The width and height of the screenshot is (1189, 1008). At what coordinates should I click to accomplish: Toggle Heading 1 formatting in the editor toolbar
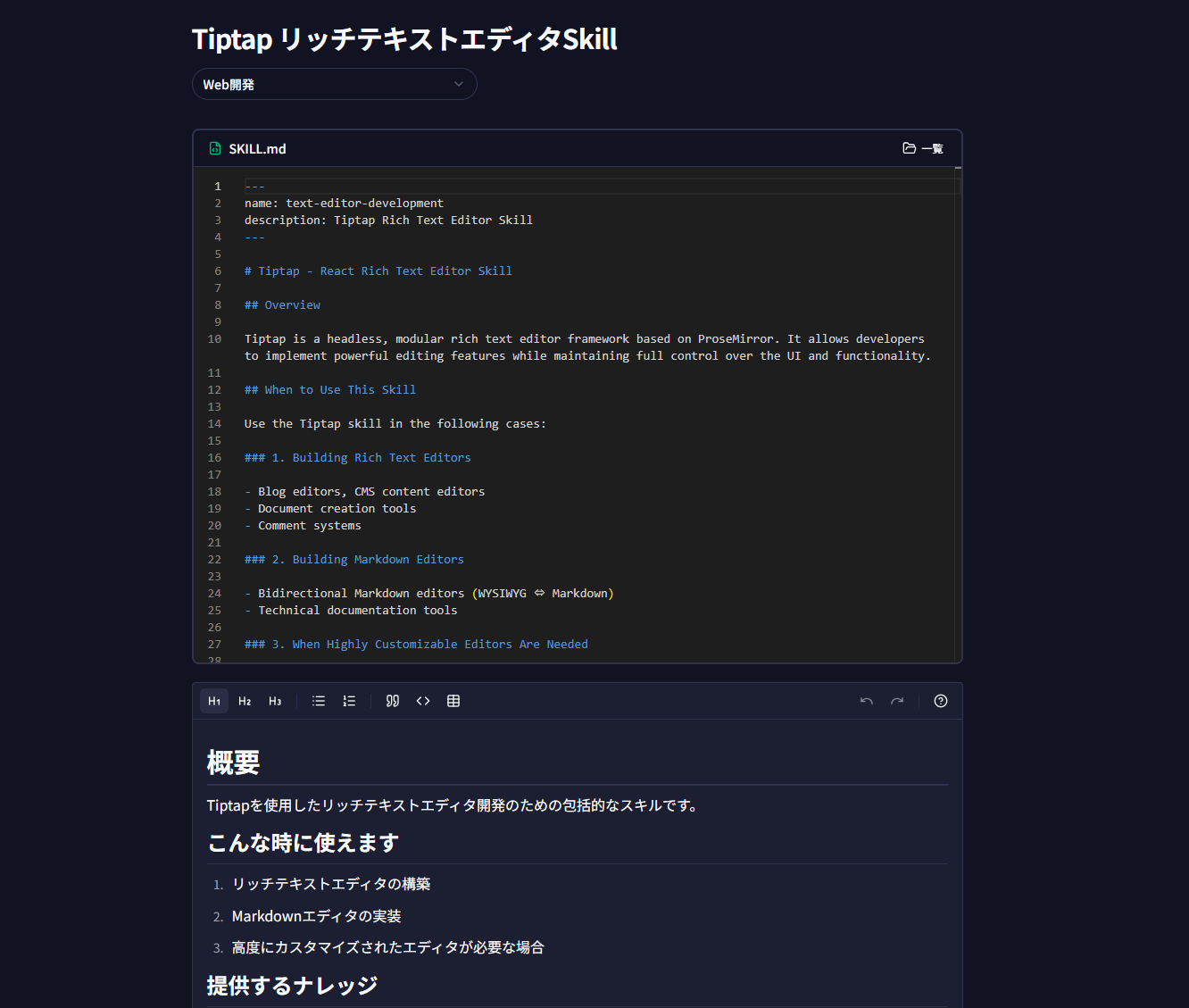[x=214, y=701]
